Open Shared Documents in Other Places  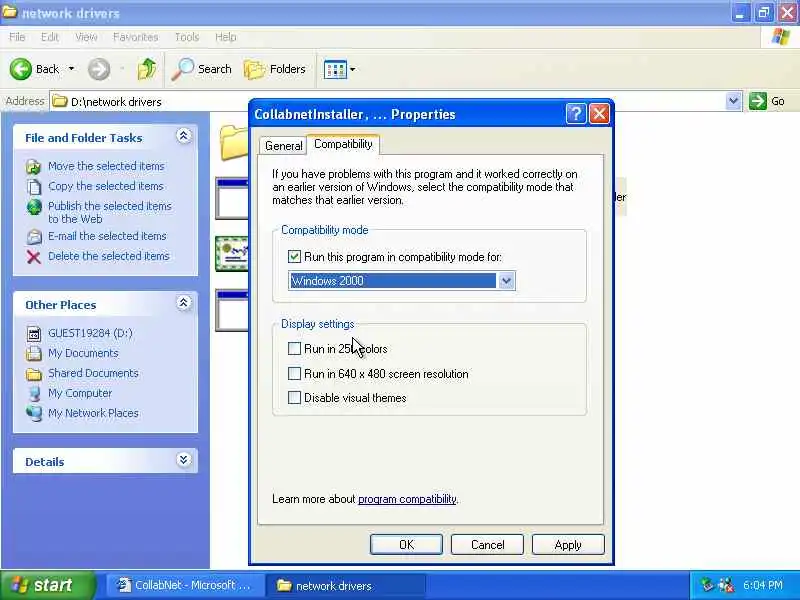[x=93, y=373]
